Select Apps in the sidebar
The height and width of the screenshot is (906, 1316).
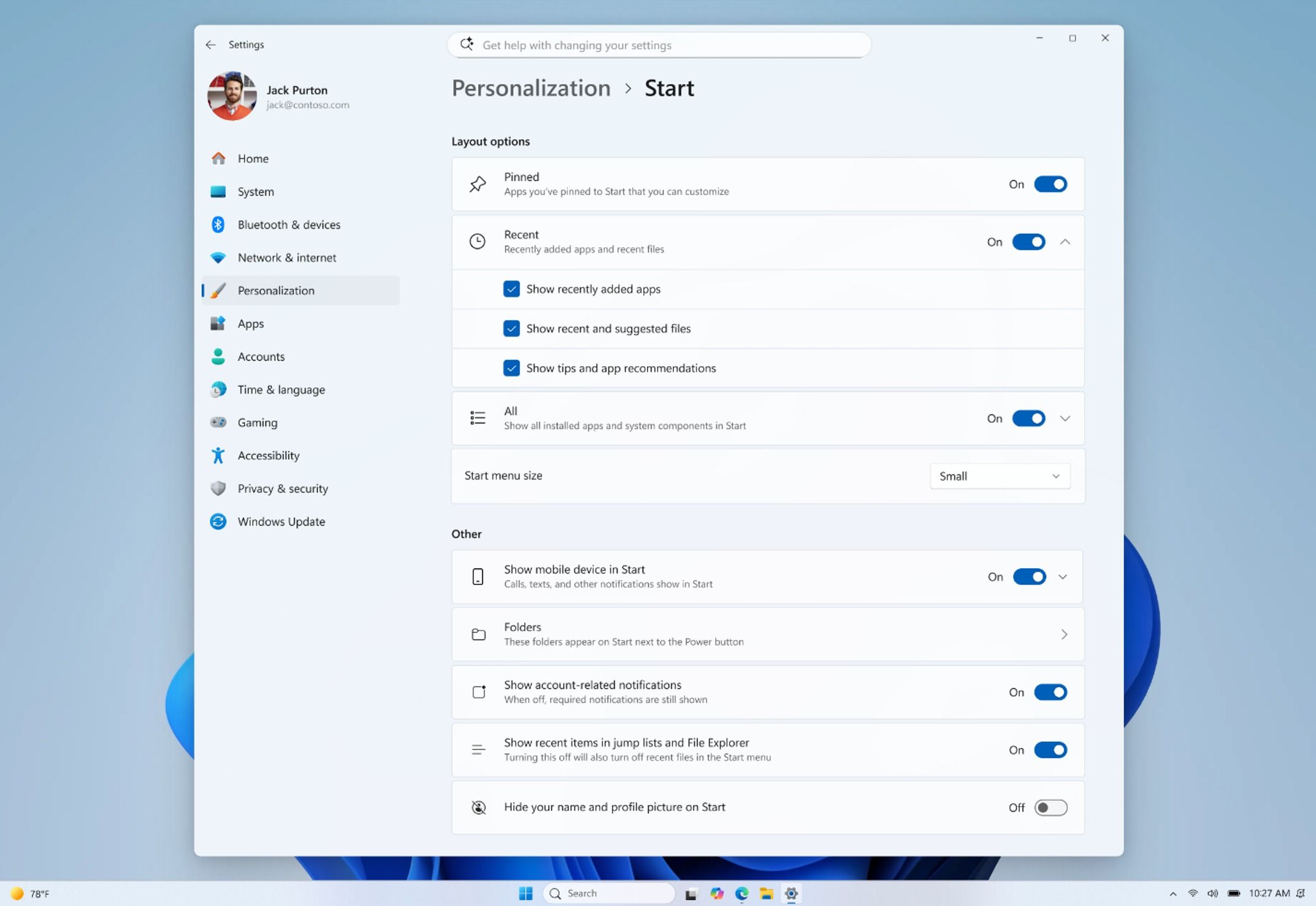tap(300, 323)
